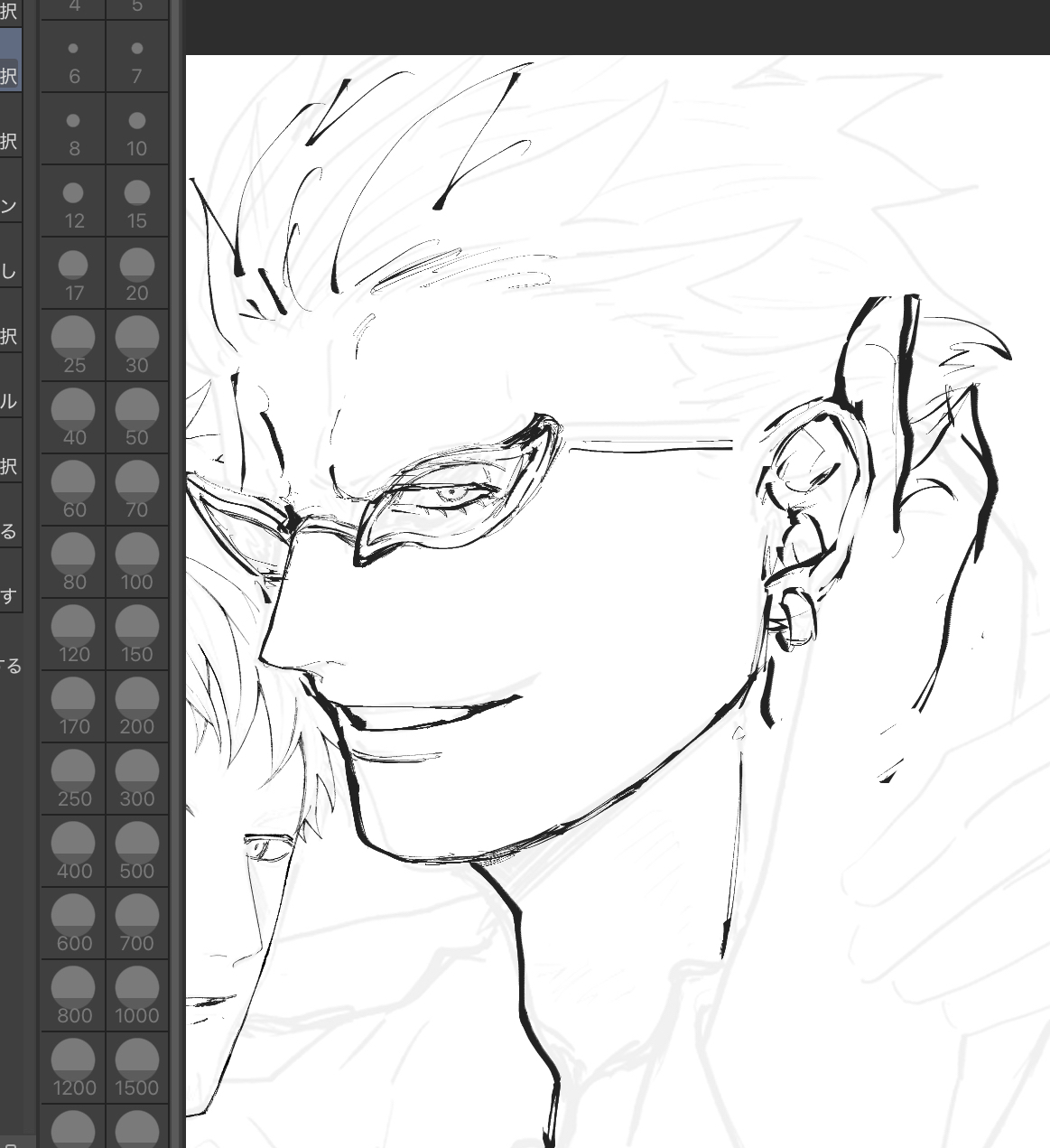Set brush size to 500
The image size is (1050, 1148).
point(136,852)
